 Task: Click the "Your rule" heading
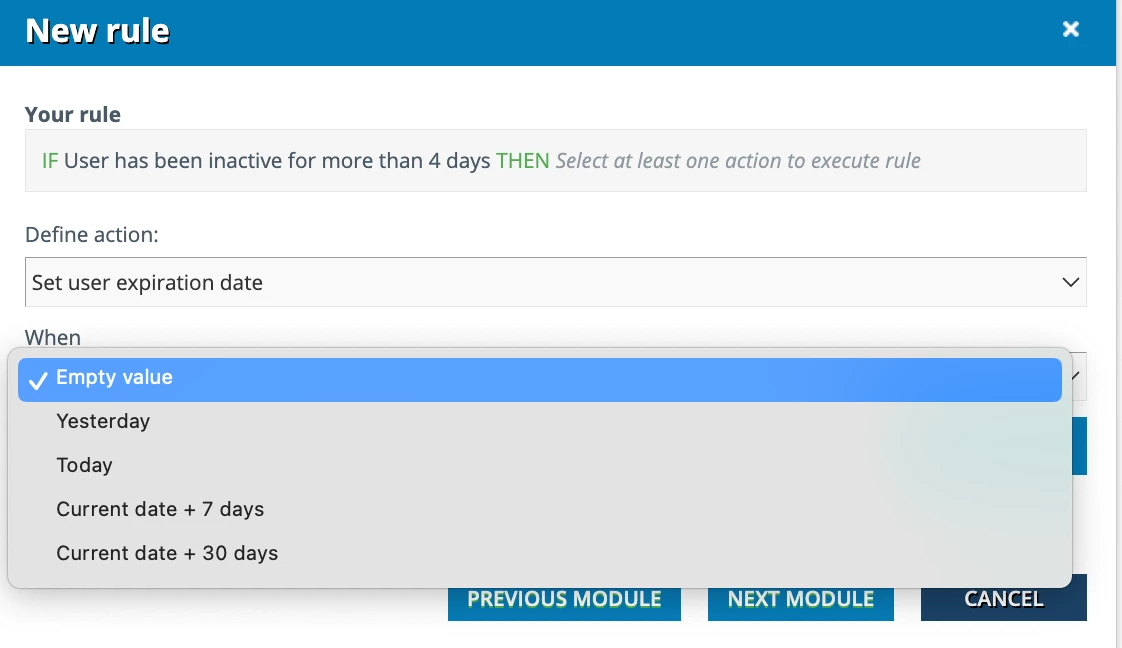click(x=73, y=115)
